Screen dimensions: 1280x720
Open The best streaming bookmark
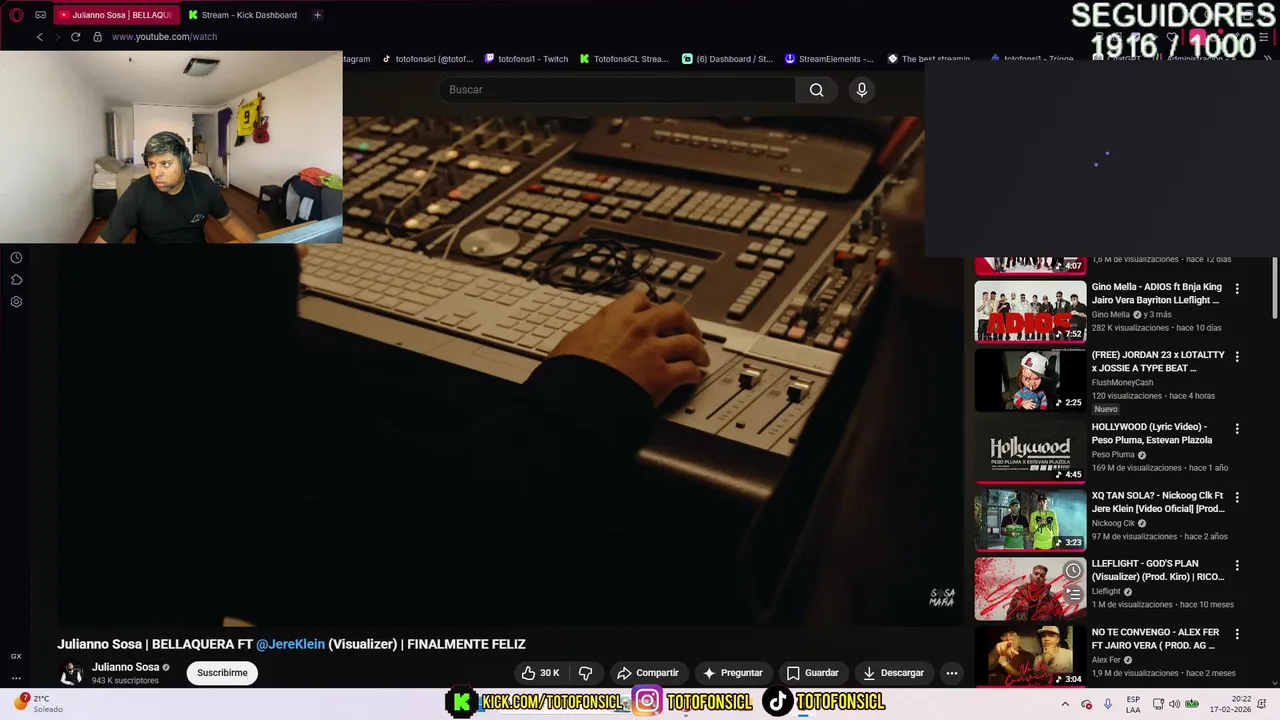pyautogui.click(x=929, y=59)
